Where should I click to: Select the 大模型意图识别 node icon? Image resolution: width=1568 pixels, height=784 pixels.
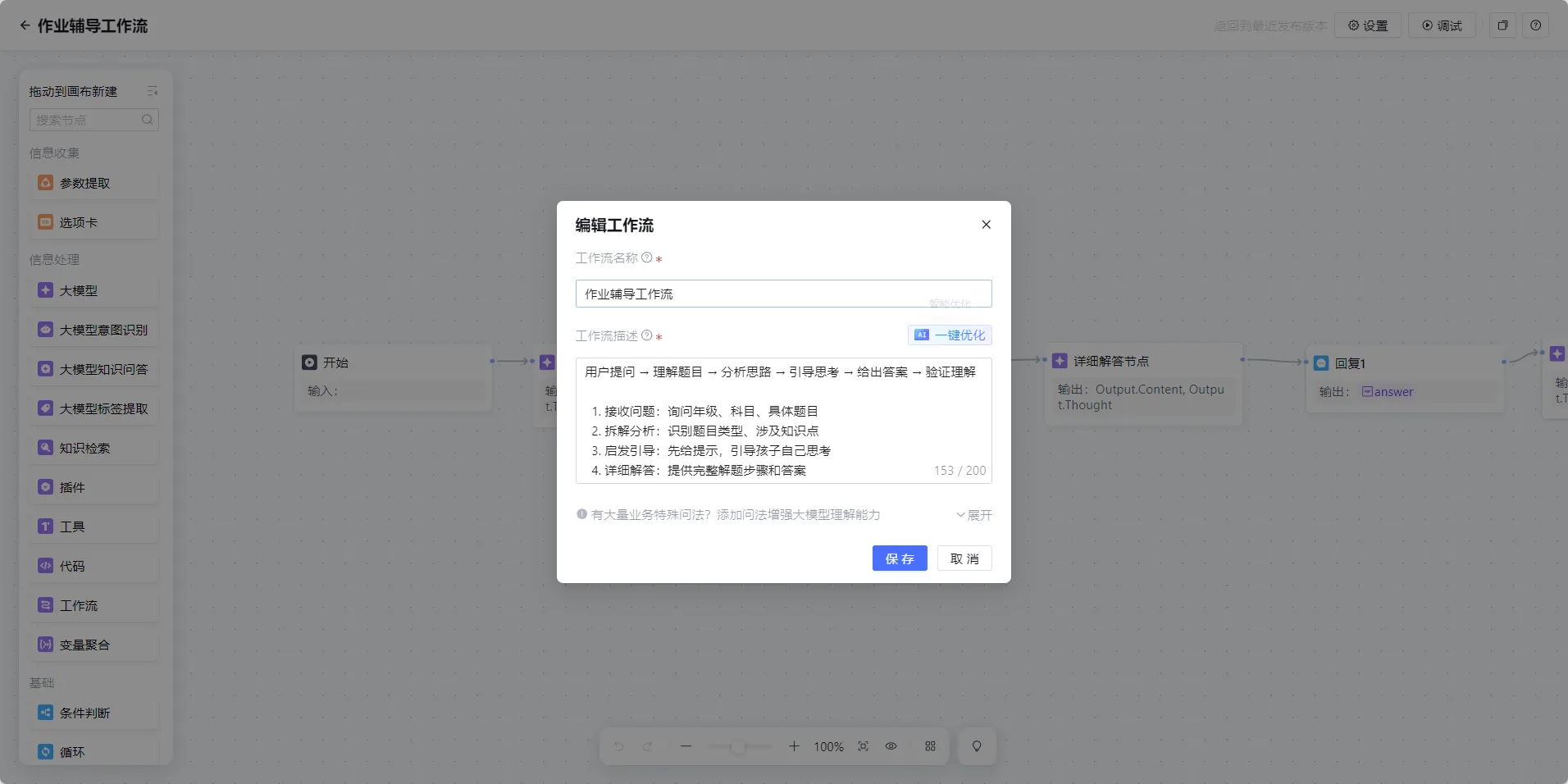tap(46, 330)
